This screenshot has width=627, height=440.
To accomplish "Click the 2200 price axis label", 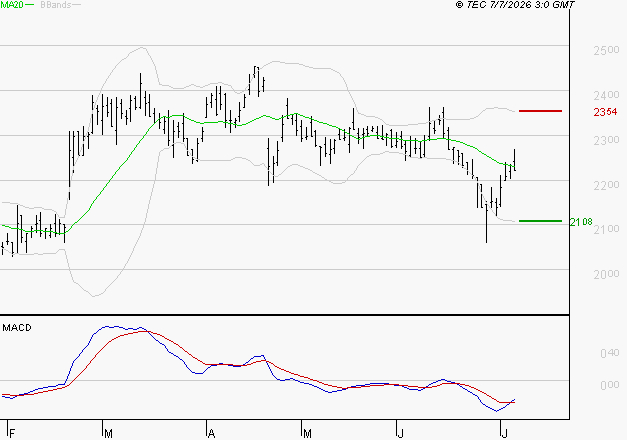I will click(x=606, y=185).
